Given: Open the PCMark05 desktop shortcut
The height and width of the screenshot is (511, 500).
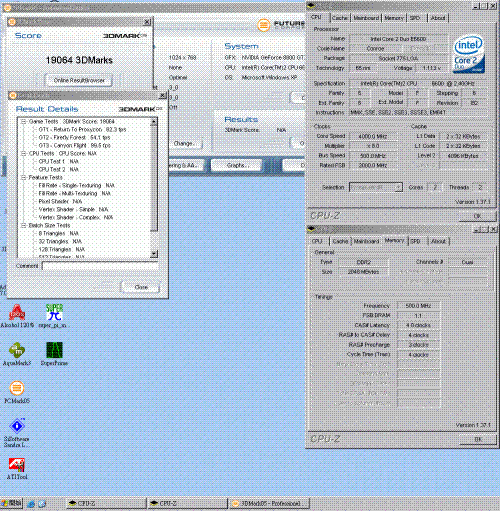Looking at the screenshot, I should pos(17,392).
